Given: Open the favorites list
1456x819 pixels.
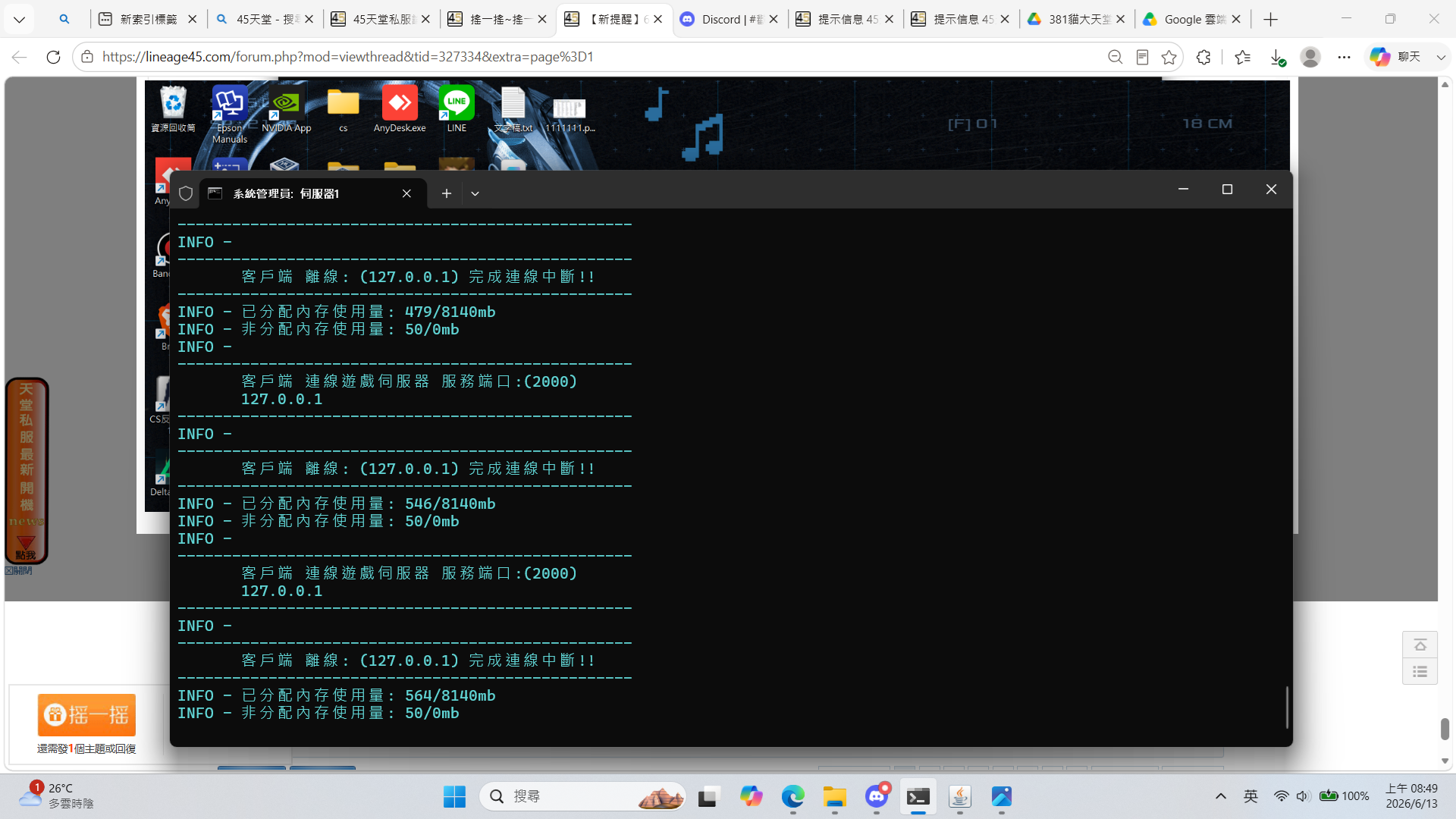Looking at the screenshot, I should [x=1242, y=57].
